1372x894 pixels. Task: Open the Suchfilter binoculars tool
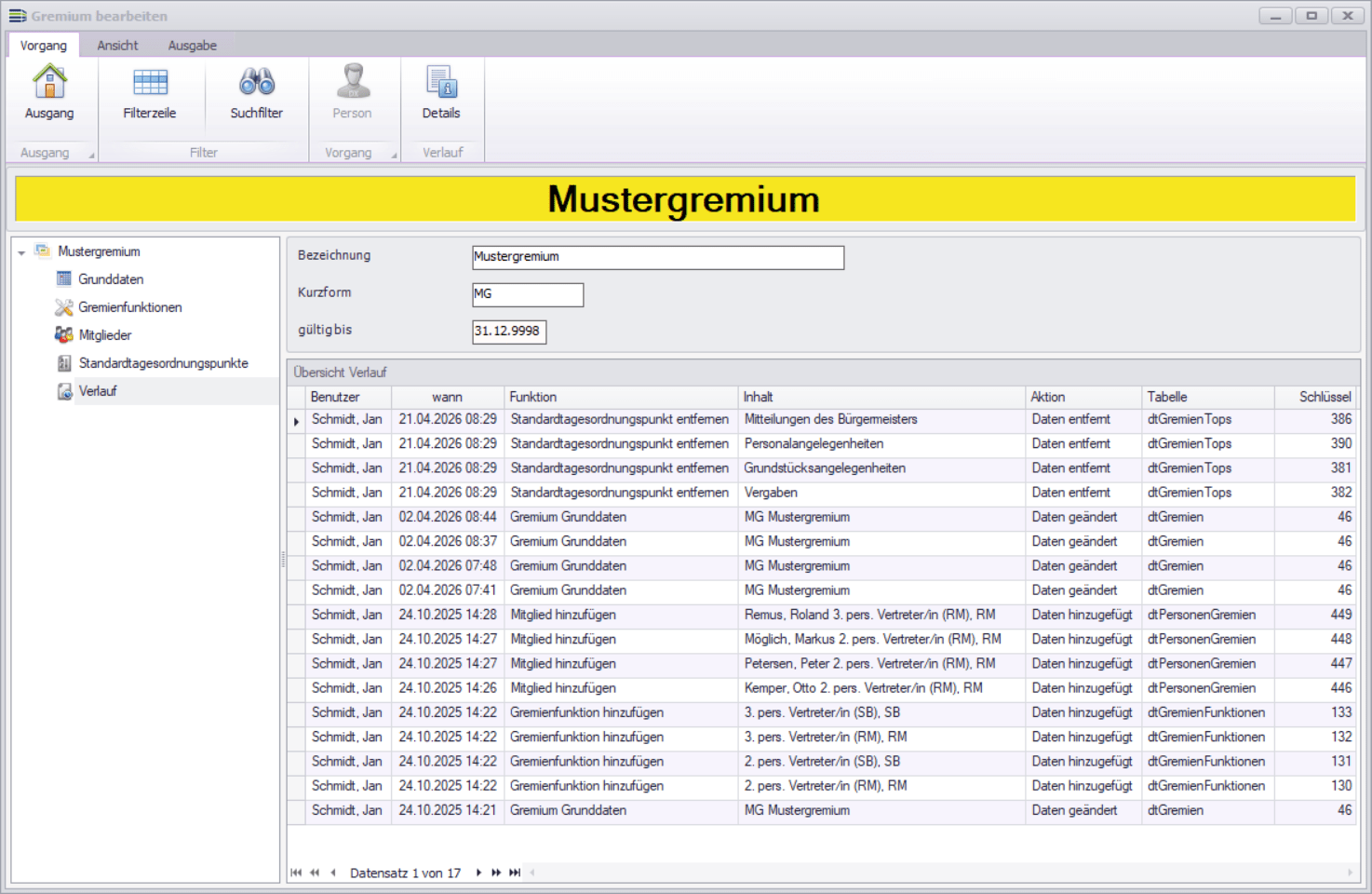coord(256,83)
